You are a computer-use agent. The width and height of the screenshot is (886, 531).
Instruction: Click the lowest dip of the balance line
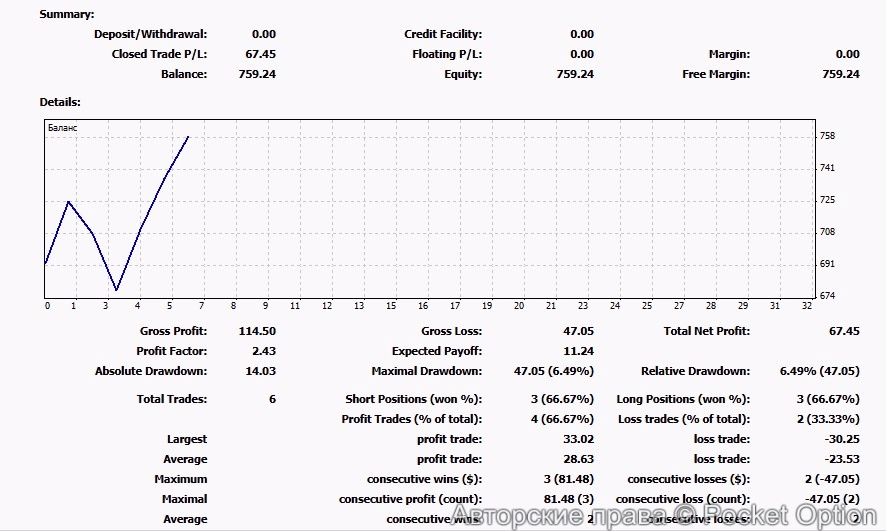[x=117, y=290]
